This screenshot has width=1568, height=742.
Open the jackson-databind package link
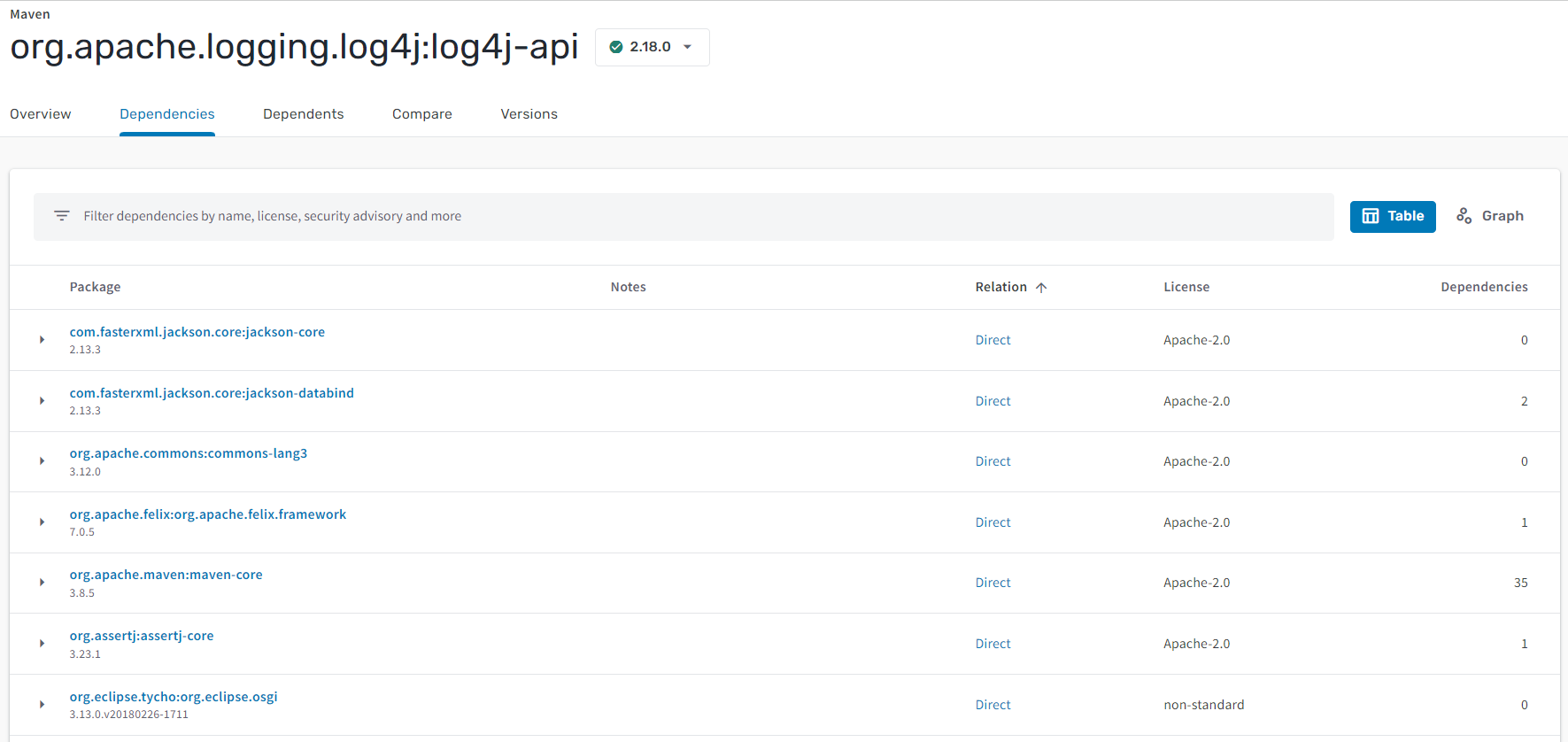coord(212,393)
